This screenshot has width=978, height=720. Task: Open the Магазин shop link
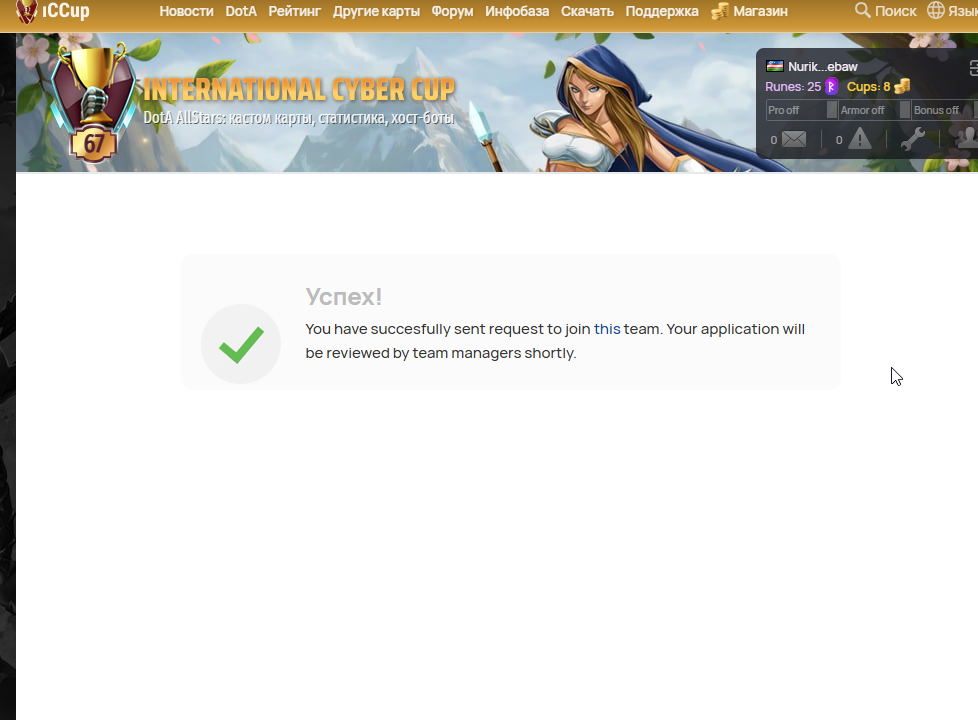[760, 11]
